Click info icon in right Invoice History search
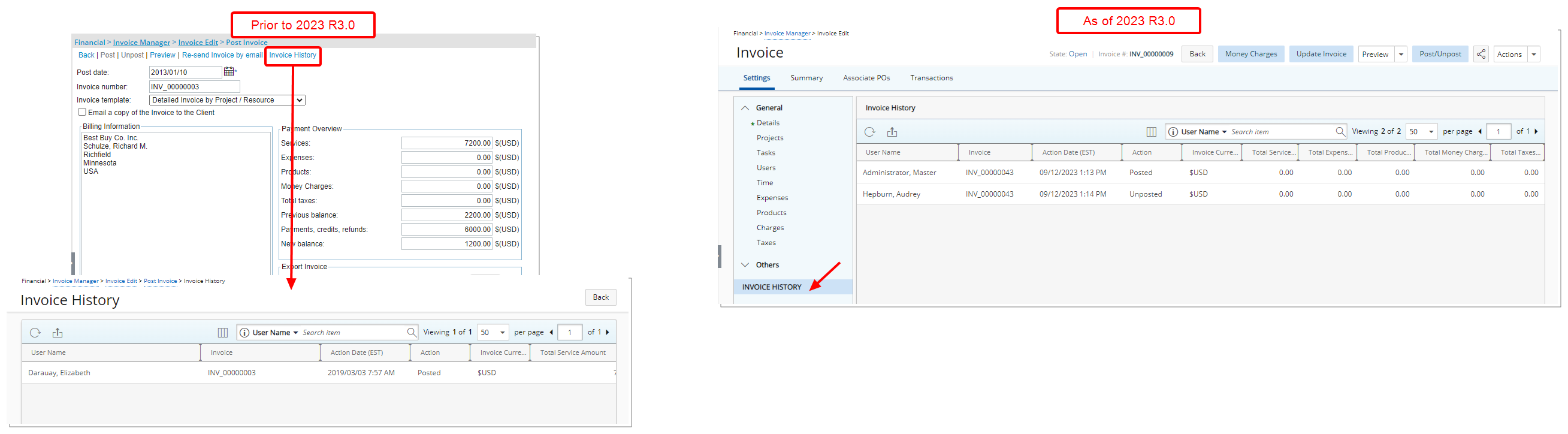Image resolution: width=1568 pixels, height=434 pixels. coord(1173,131)
